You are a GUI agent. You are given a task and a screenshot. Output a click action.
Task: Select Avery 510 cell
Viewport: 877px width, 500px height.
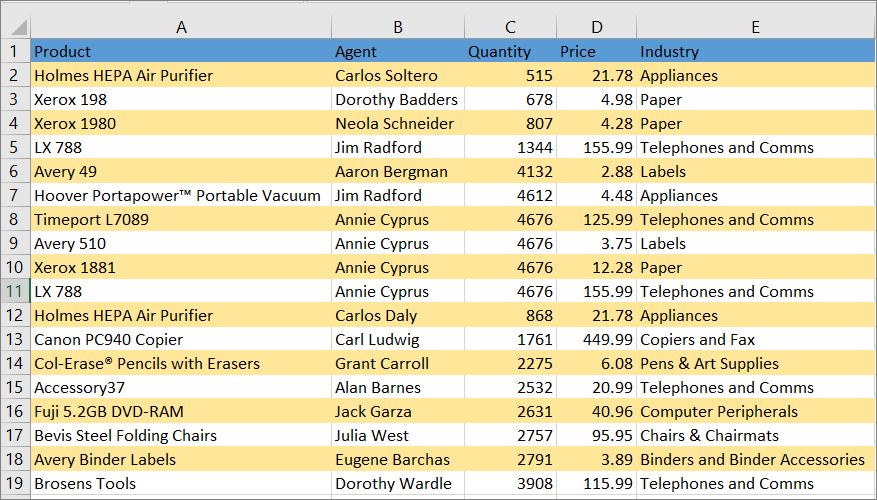pyautogui.click(x=181, y=243)
